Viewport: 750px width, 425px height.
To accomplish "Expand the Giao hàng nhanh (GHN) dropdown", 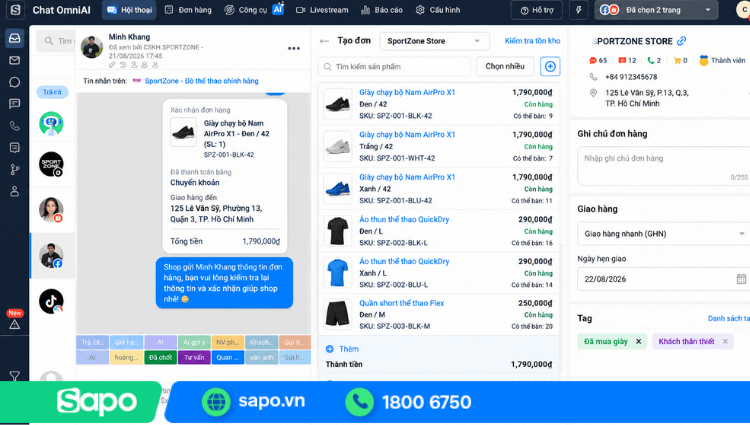I will coord(664,234).
